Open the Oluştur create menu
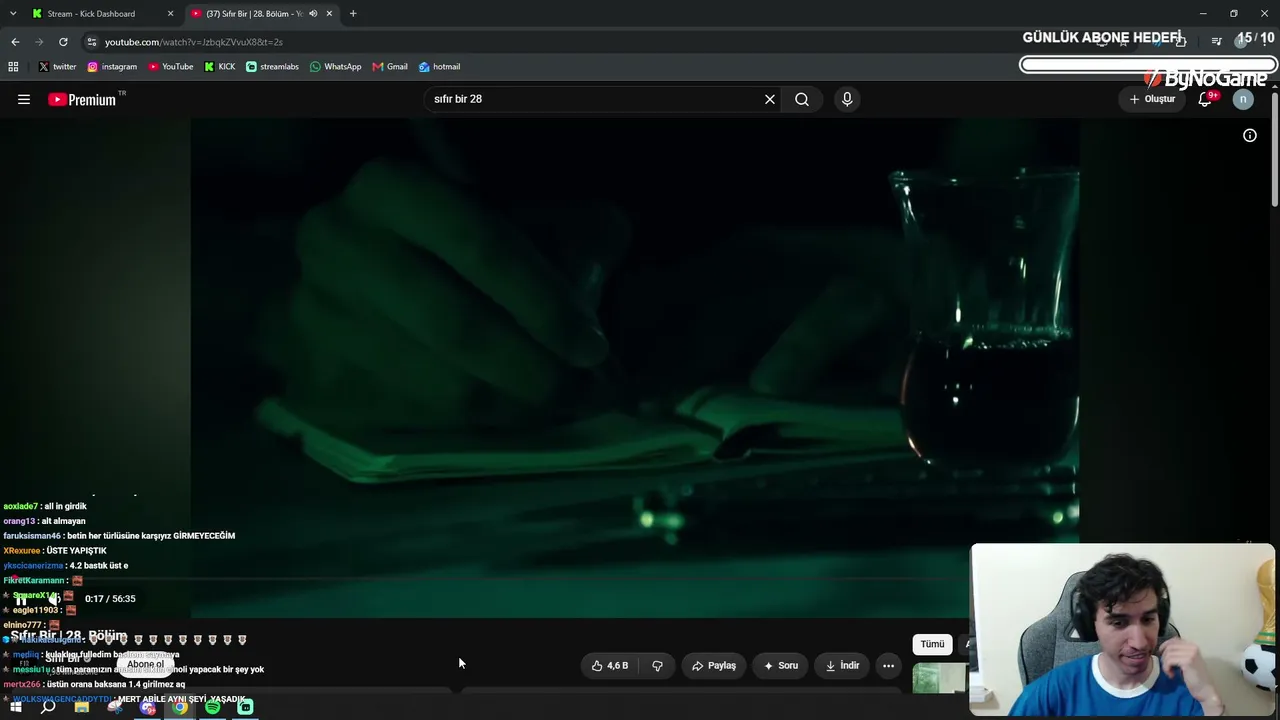 click(1152, 99)
